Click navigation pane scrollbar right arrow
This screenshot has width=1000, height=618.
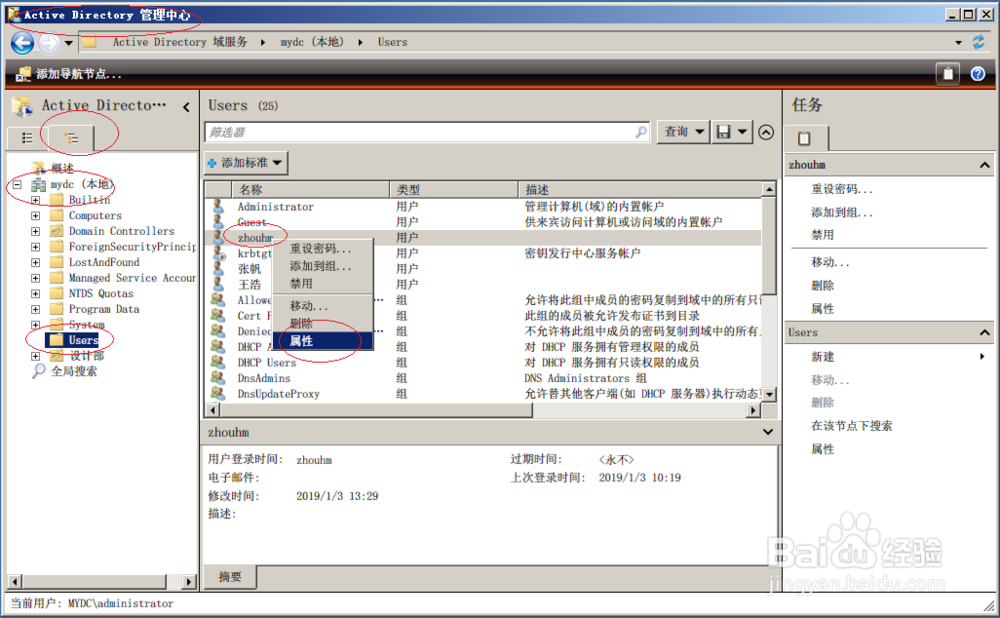coord(188,581)
